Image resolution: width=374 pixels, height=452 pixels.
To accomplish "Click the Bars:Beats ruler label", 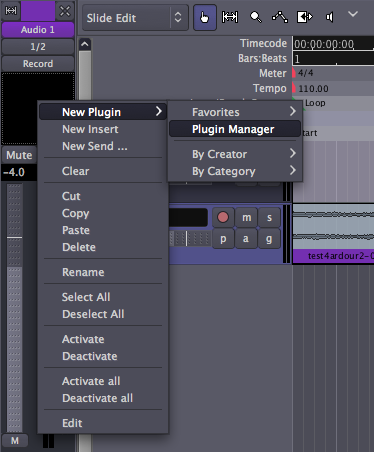I will click(x=262, y=58).
